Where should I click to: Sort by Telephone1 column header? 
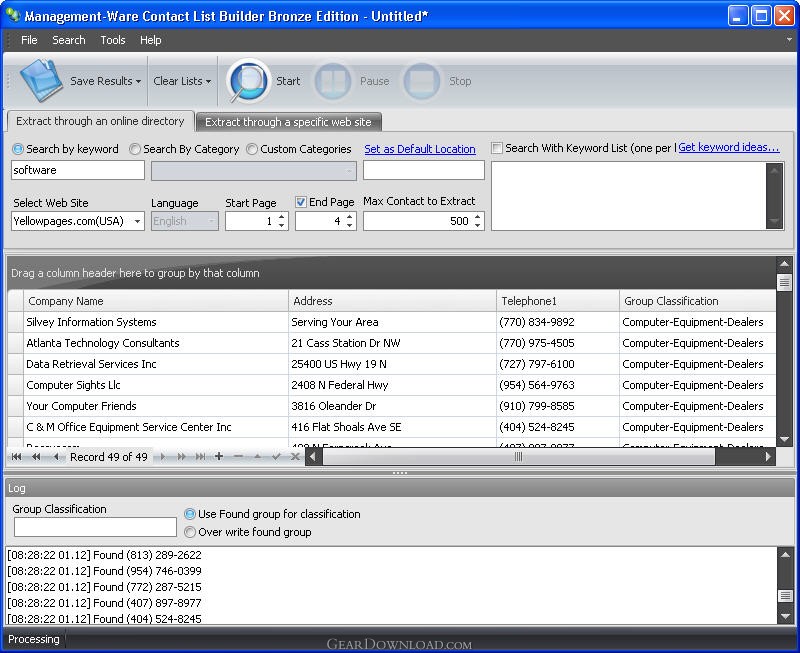pos(558,301)
